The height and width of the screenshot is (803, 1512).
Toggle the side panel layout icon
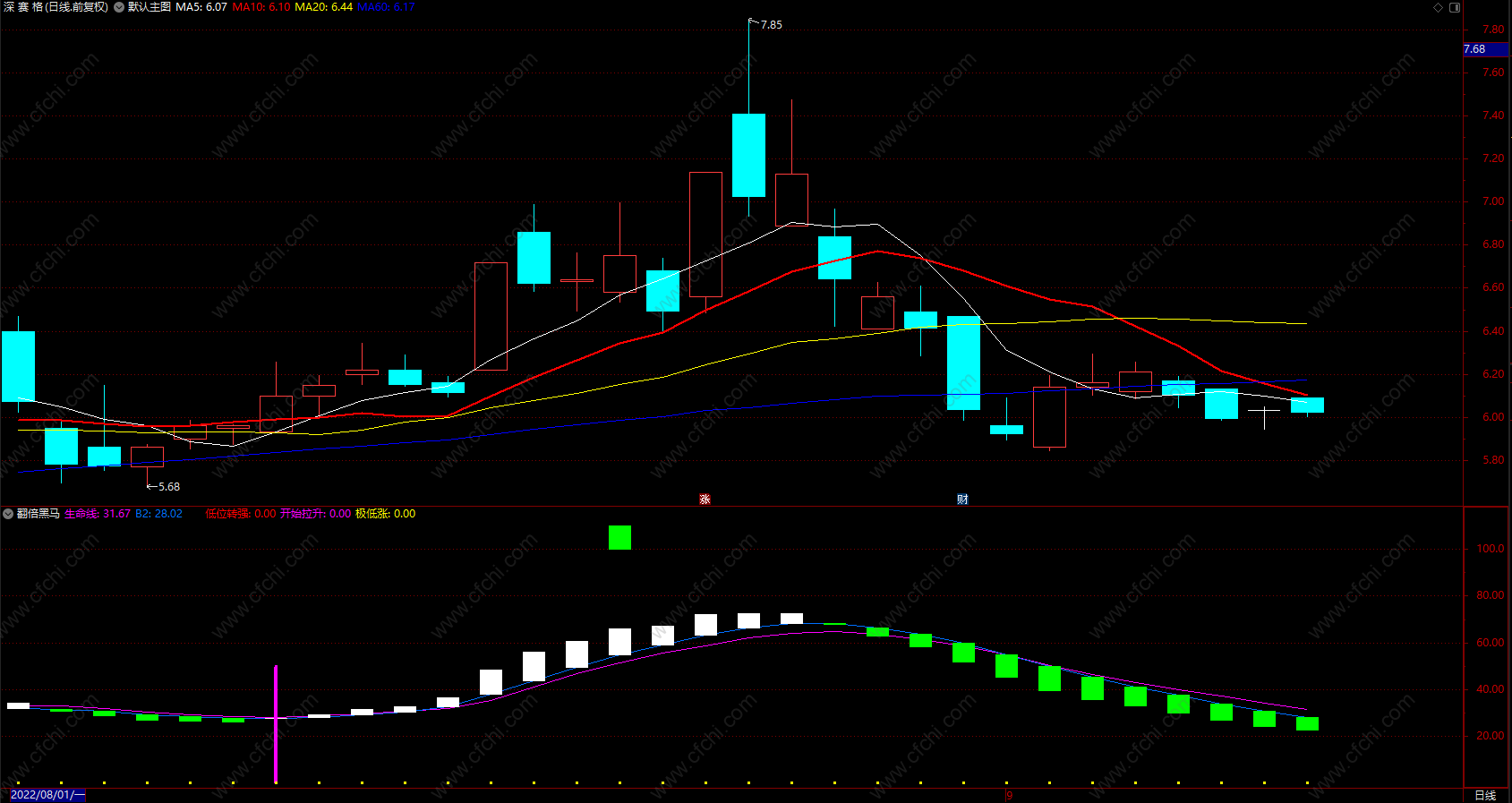point(1455,7)
